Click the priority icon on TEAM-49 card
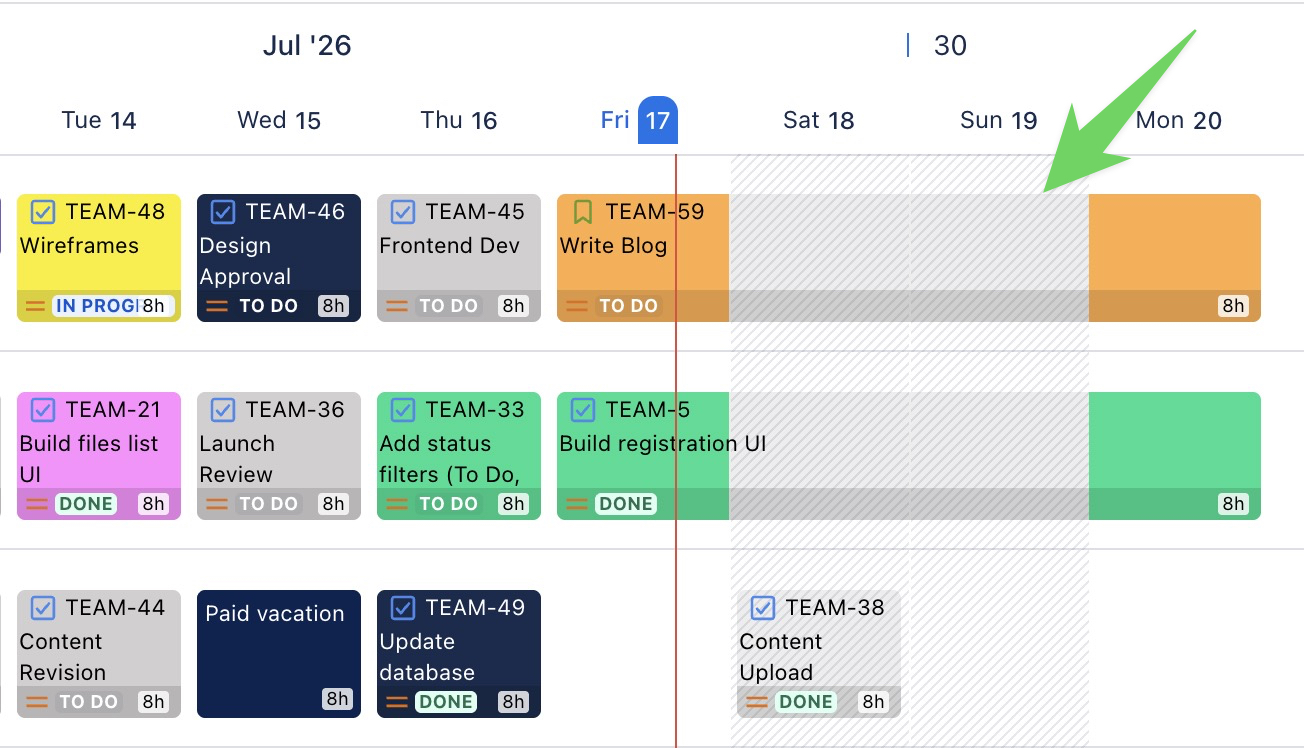 pos(397,702)
